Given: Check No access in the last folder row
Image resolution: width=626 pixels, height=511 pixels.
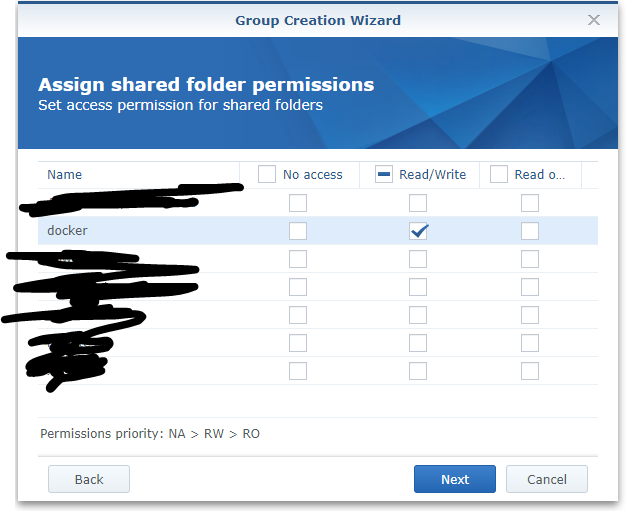Looking at the screenshot, I should click(x=298, y=371).
